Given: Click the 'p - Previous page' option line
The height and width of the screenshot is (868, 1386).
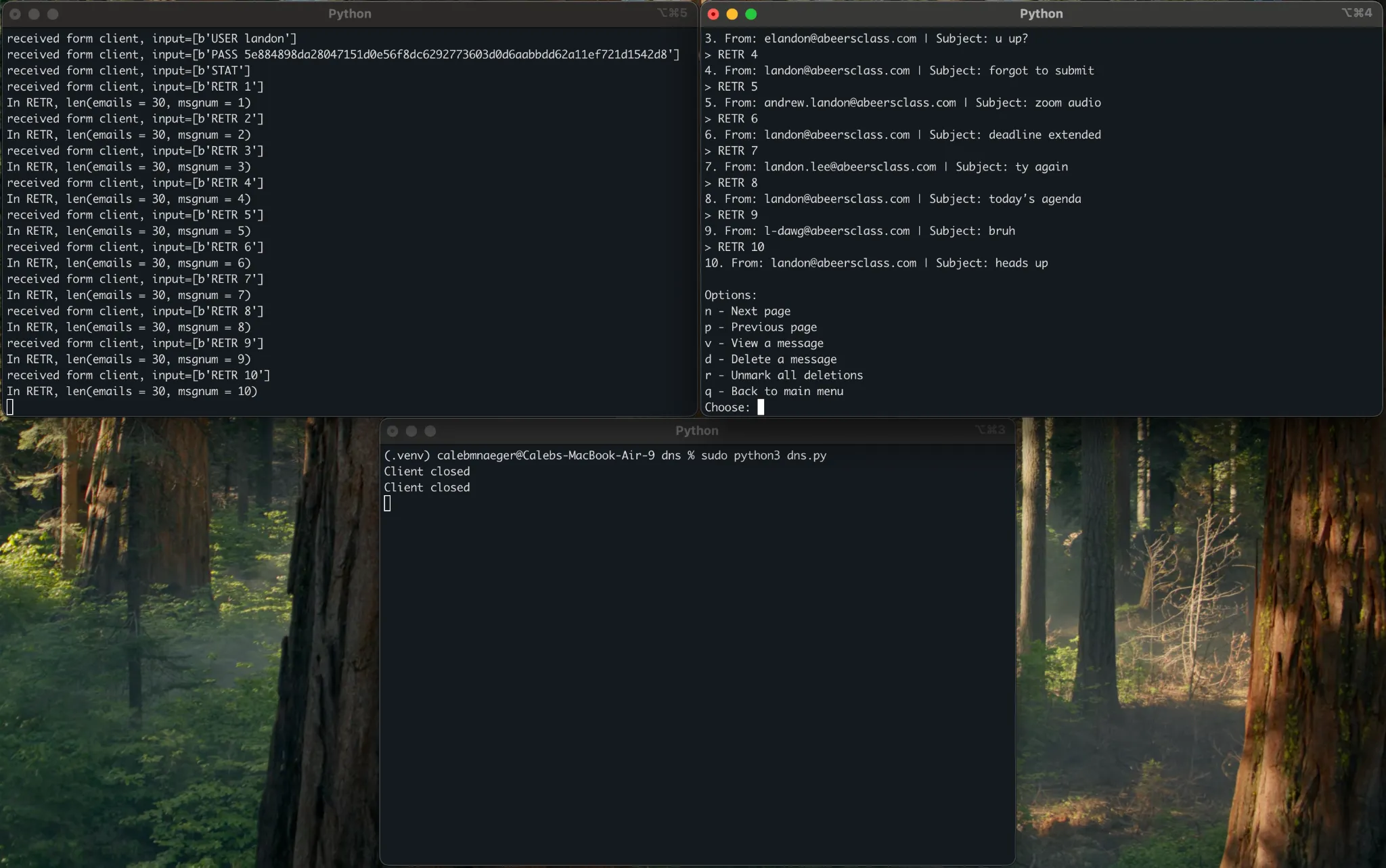Looking at the screenshot, I should coord(761,327).
